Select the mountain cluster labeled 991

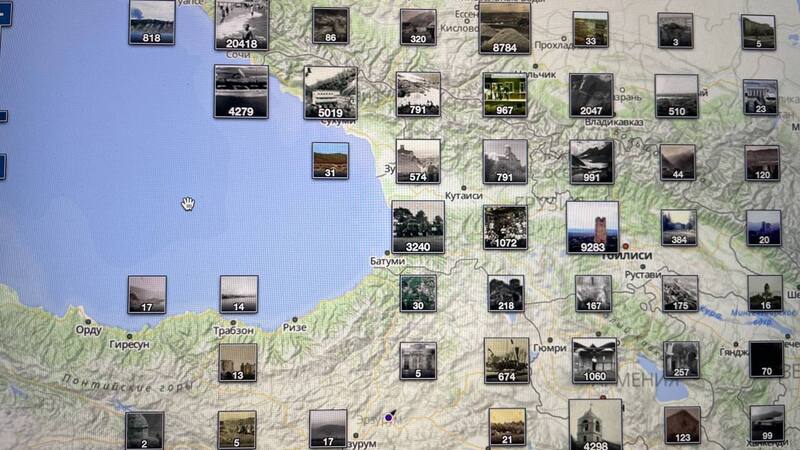[592, 162]
